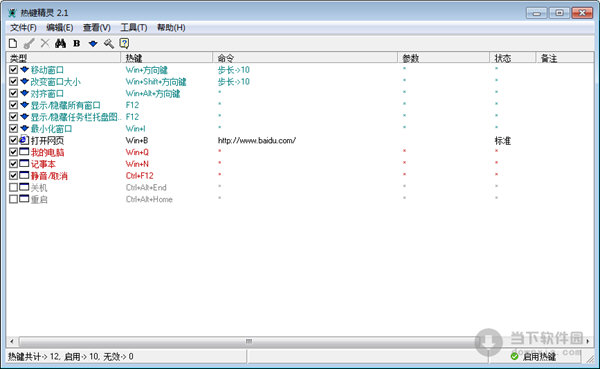Select the Ctrl+Alt+End hotkey cell
Viewport: 600px width, 369px height.
(146, 188)
